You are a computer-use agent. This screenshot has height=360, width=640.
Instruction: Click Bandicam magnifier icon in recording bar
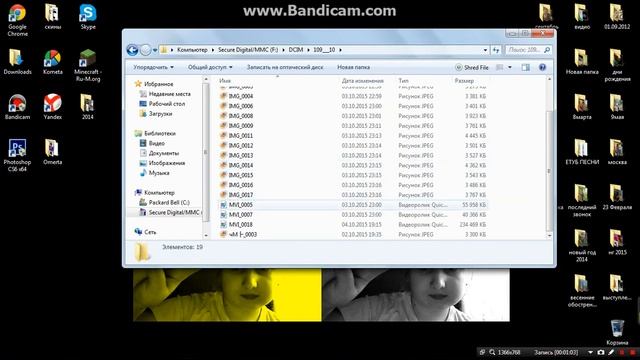point(492,352)
